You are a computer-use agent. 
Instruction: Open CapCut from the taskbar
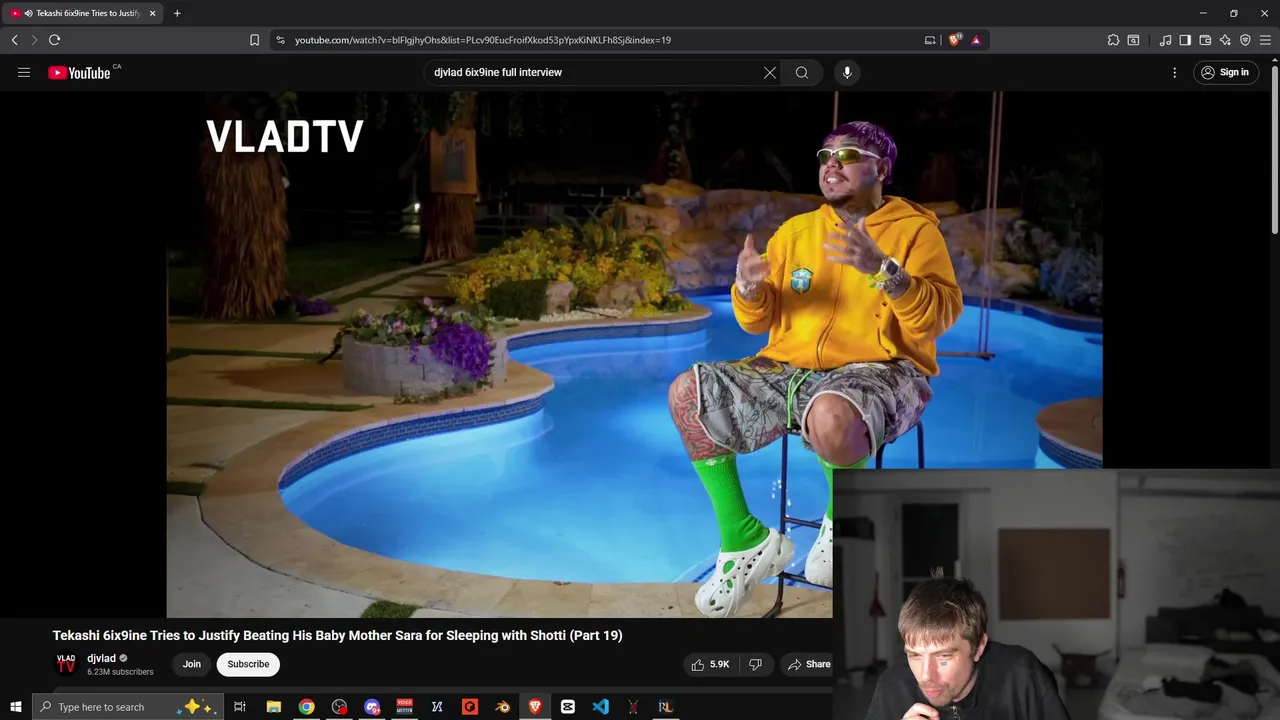(568, 707)
